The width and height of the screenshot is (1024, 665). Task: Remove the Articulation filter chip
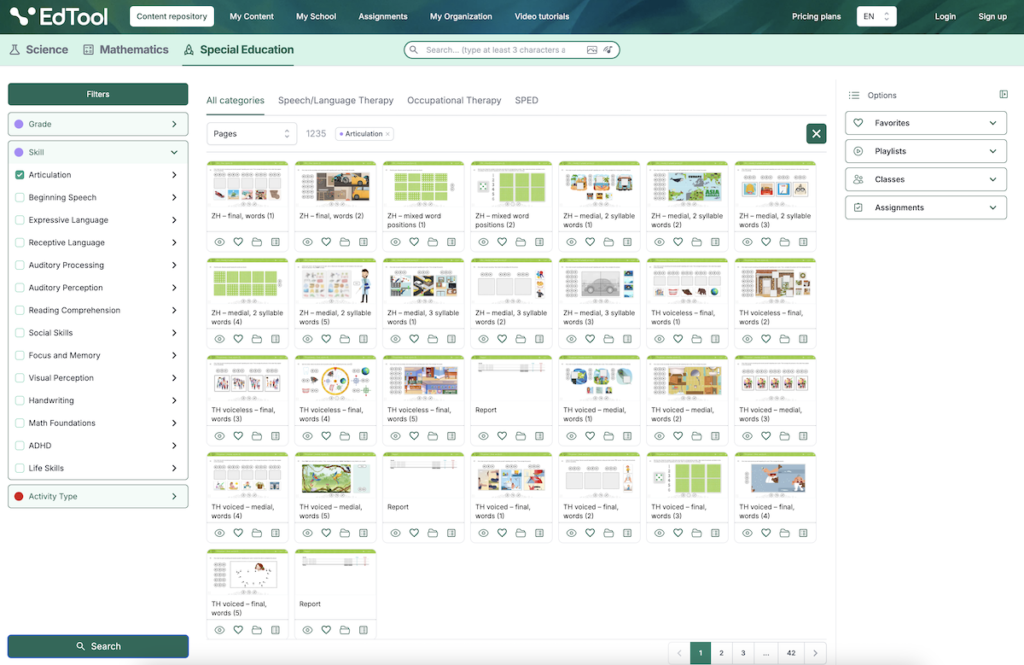click(x=388, y=134)
